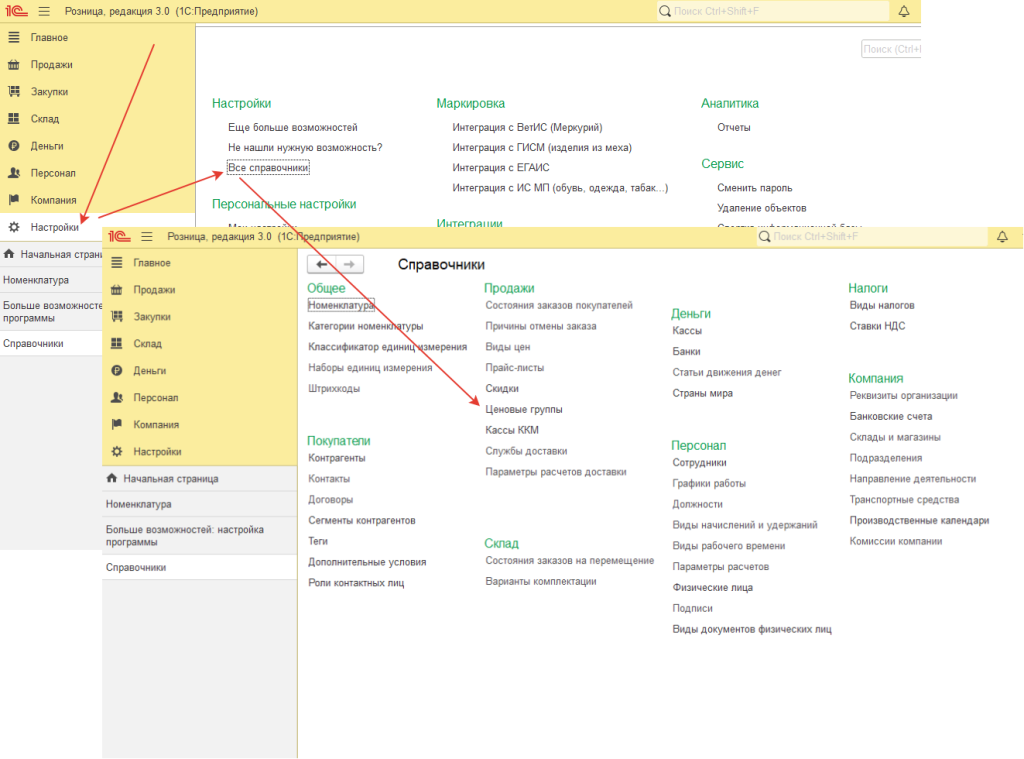
Task: Open Категории номенклатуры catalog
Action: click(366, 326)
